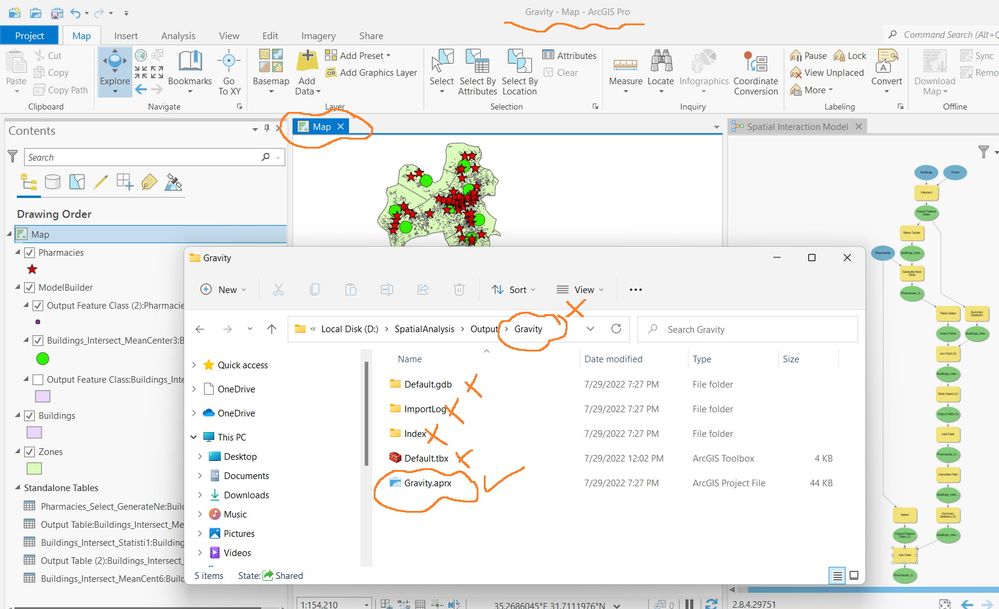The height and width of the screenshot is (609, 999).
Task: Switch to the Analysis ribbon tab
Action: click(x=178, y=36)
